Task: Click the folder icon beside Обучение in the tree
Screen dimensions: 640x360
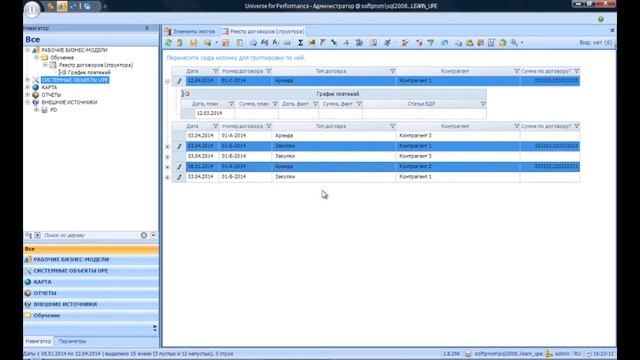Action: pos(44,58)
